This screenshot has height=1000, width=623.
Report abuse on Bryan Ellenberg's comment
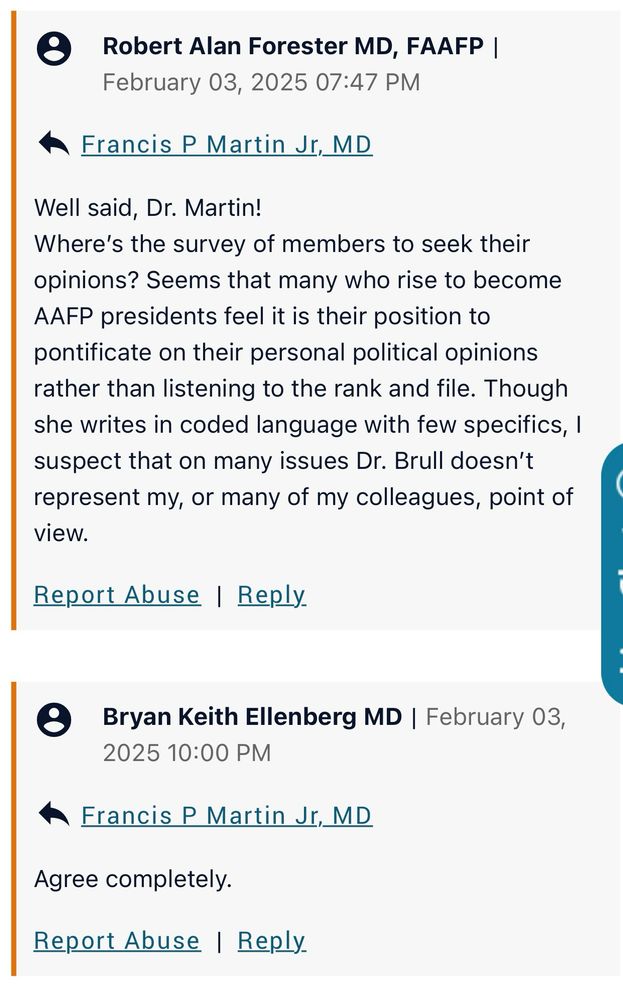[x=117, y=941]
